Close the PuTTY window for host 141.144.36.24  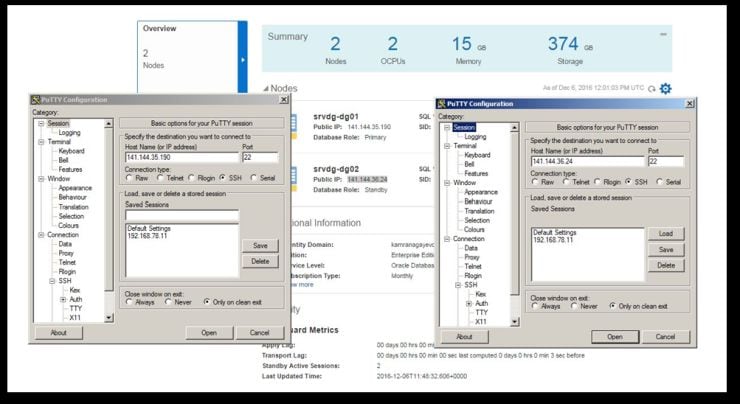point(690,104)
